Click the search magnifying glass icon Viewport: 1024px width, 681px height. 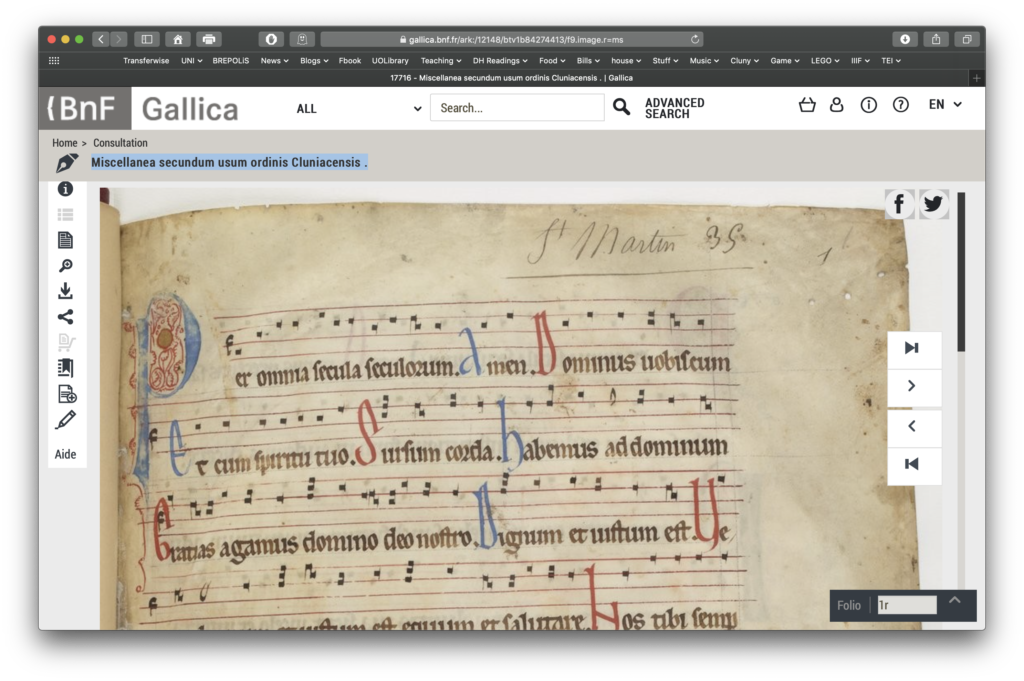(x=621, y=106)
